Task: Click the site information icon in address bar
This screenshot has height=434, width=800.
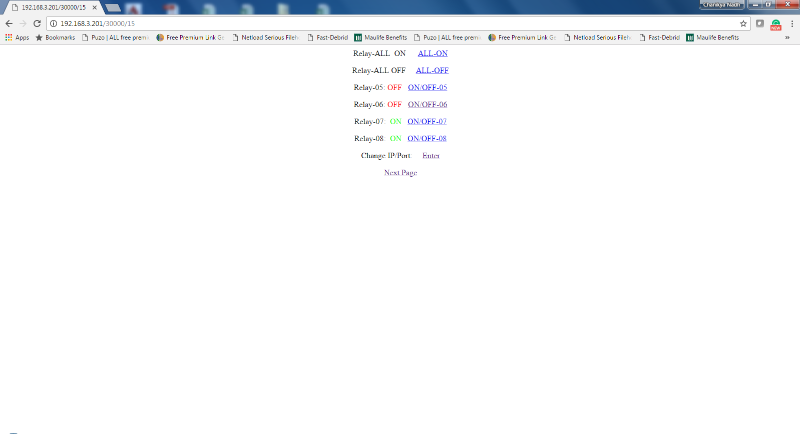Action: click(54, 23)
